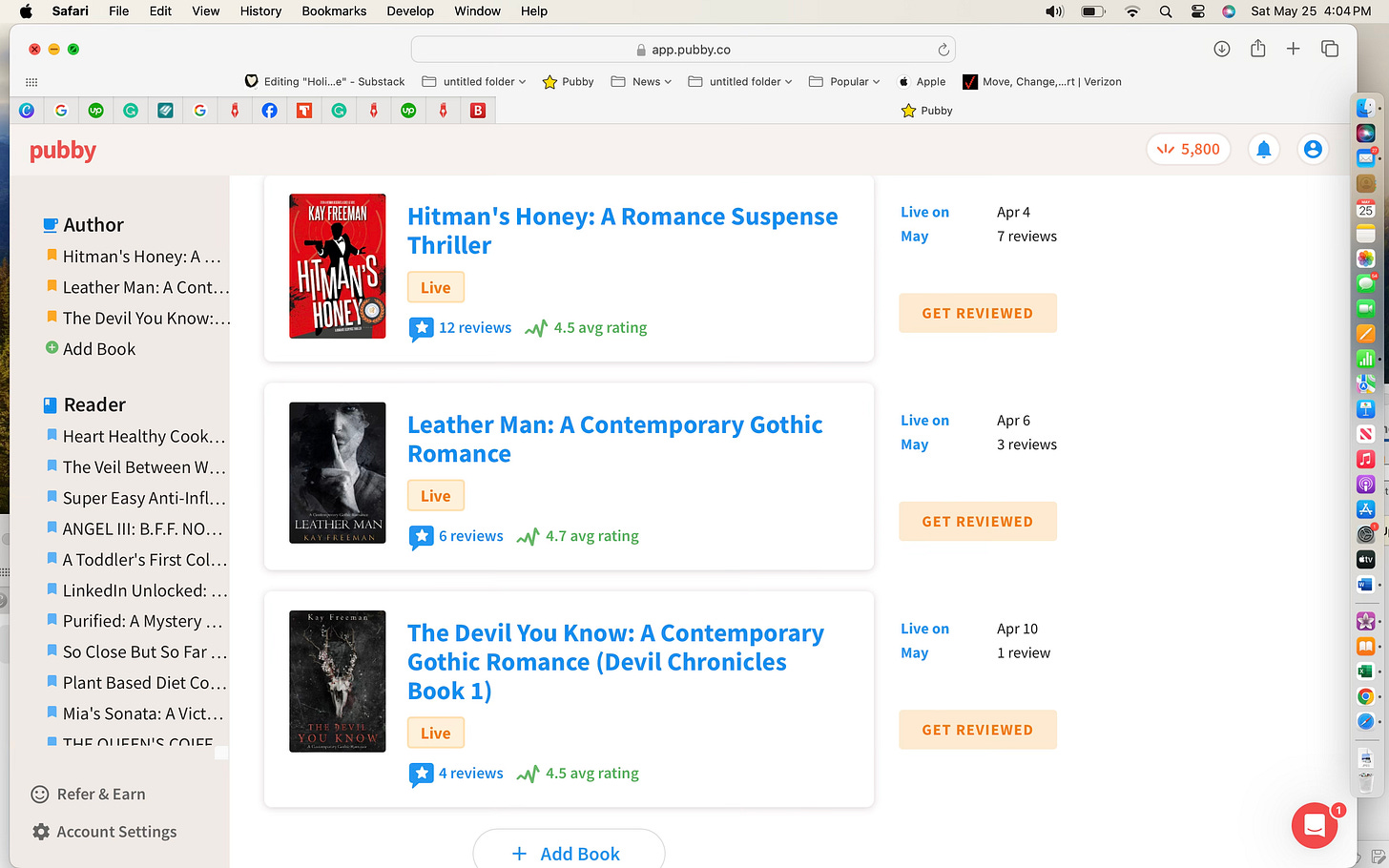Open the Apple bookmark
Viewport: 1389px width, 868px height.
pos(922,82)
